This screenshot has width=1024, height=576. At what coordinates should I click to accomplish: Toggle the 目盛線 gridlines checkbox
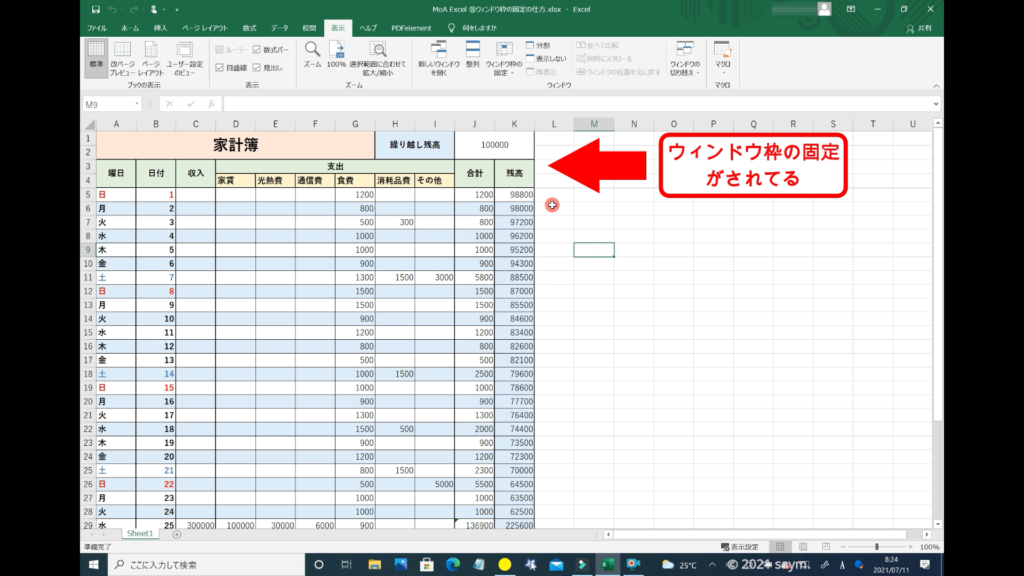click(x=218, y=67)
